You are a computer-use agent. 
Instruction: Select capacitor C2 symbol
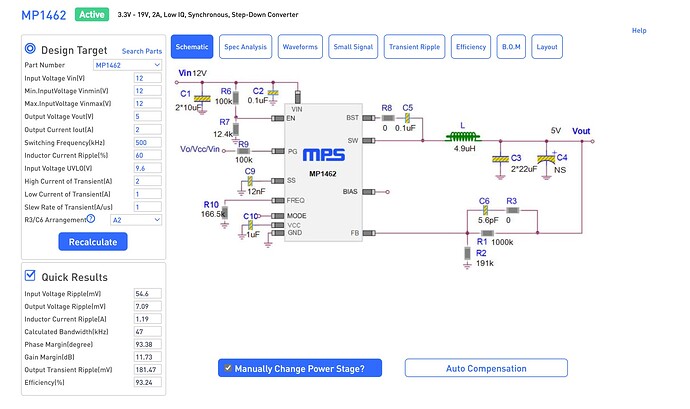point(273,92)
